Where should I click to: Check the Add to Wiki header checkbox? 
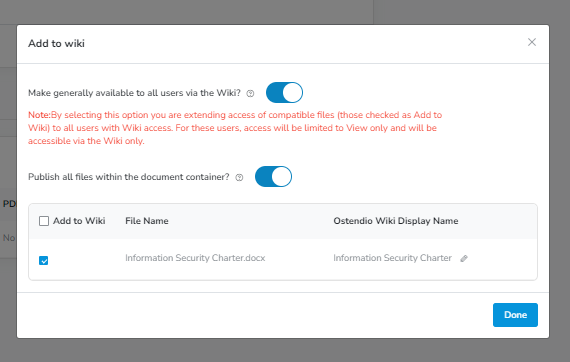coord(44,221)
